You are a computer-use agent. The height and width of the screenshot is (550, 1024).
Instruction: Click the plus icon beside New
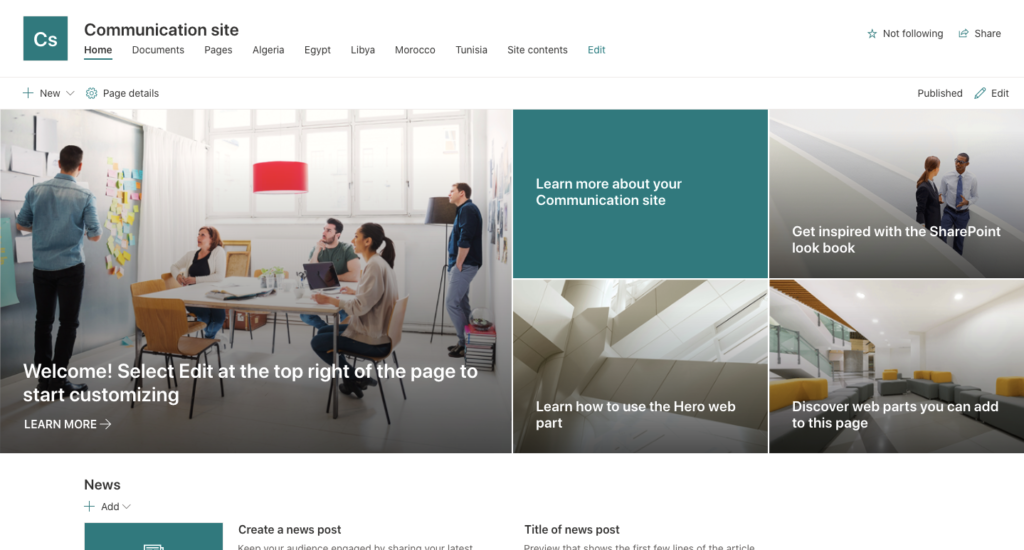[x=28, y=93]
